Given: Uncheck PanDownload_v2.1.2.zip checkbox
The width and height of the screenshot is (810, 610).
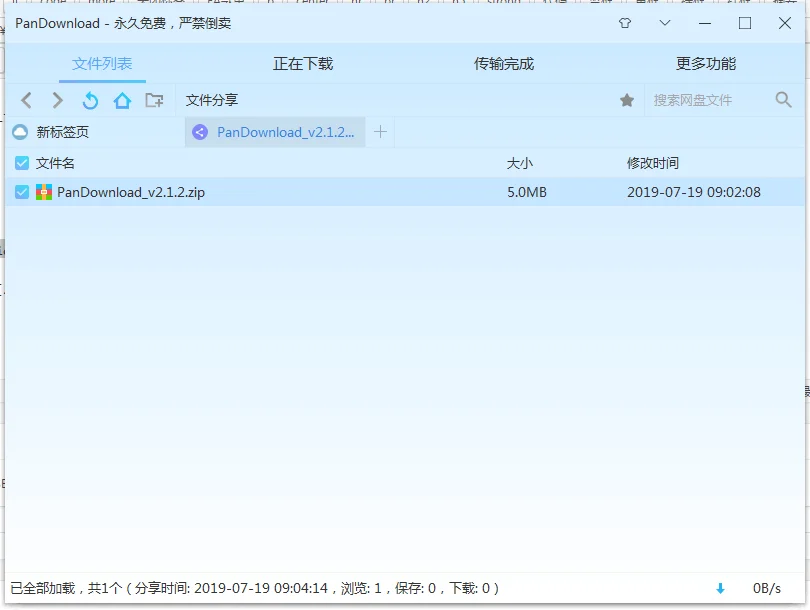Looking at the screenshot, I should 22,192.
